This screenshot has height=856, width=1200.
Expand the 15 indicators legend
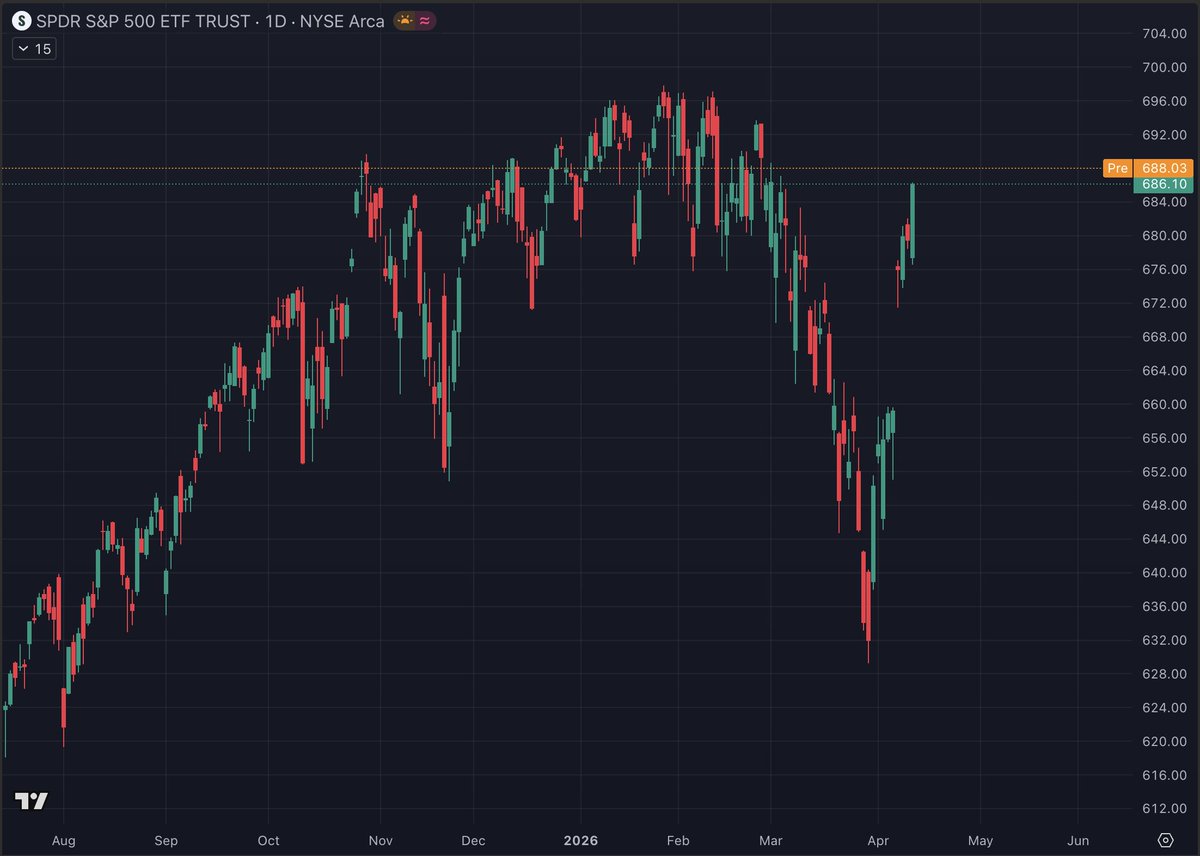pos(34,49)
